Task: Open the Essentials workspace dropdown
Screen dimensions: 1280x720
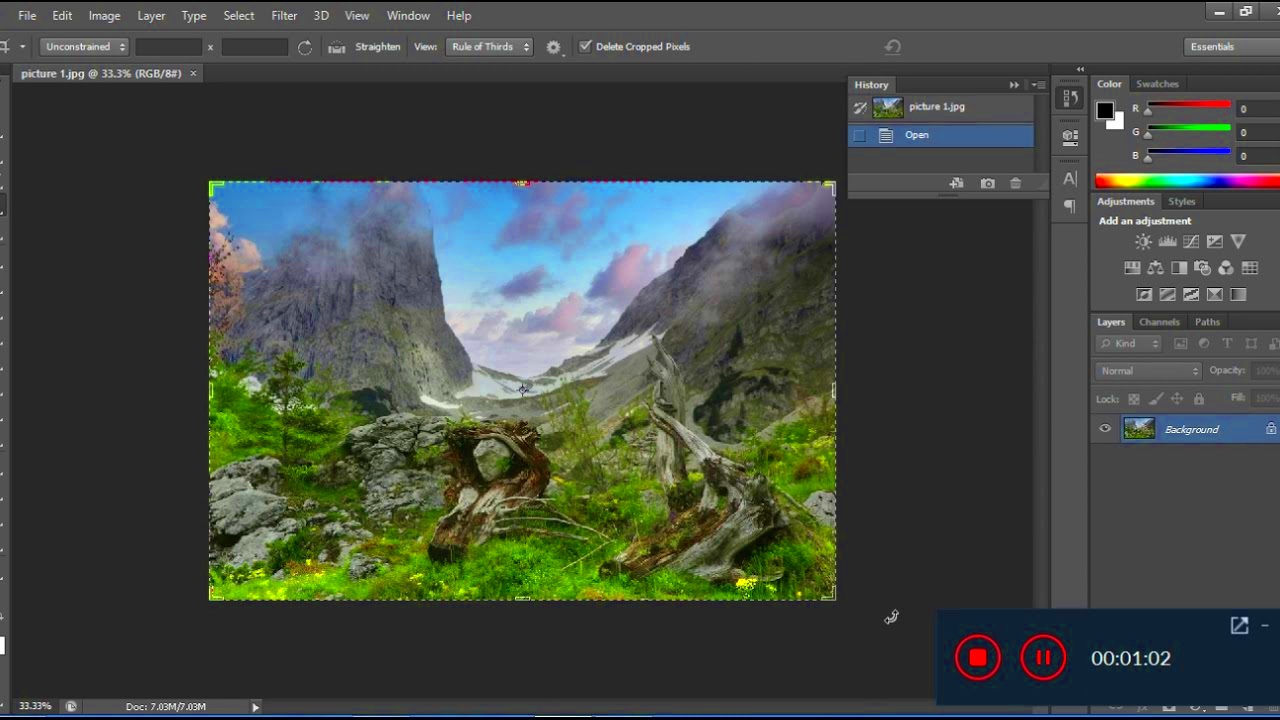Action: tap(1232, 47)
